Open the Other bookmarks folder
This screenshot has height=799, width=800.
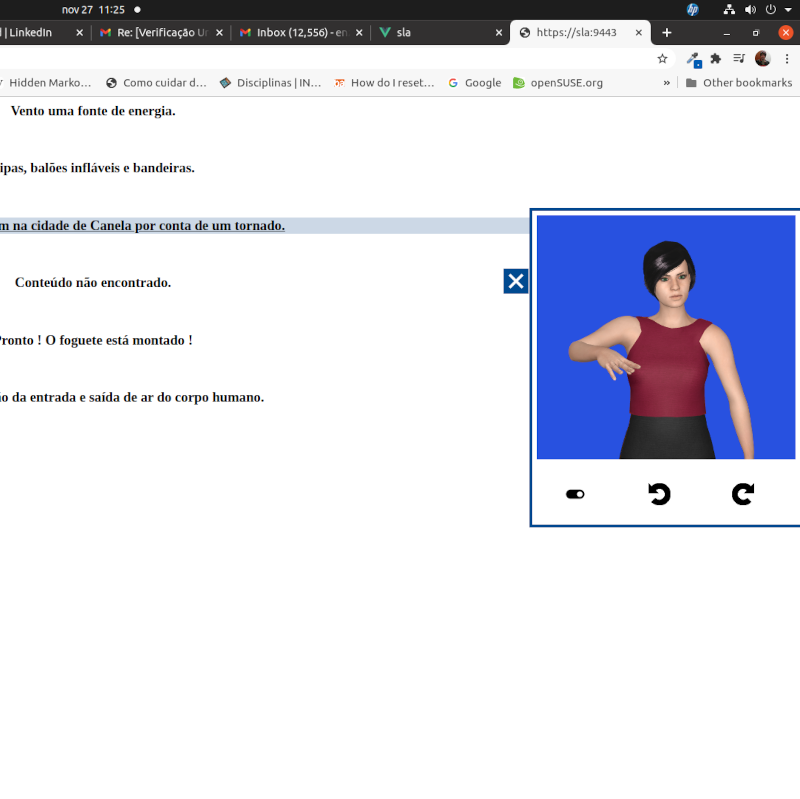coord(738,83)
